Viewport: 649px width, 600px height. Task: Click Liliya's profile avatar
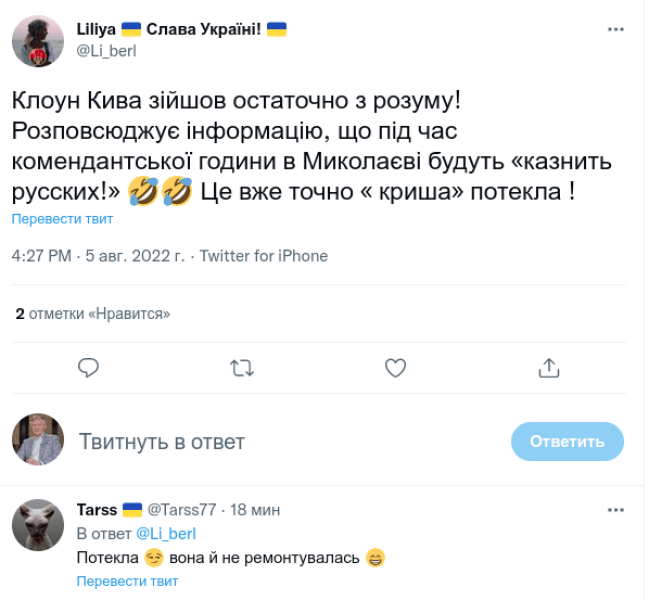point(38,42)
